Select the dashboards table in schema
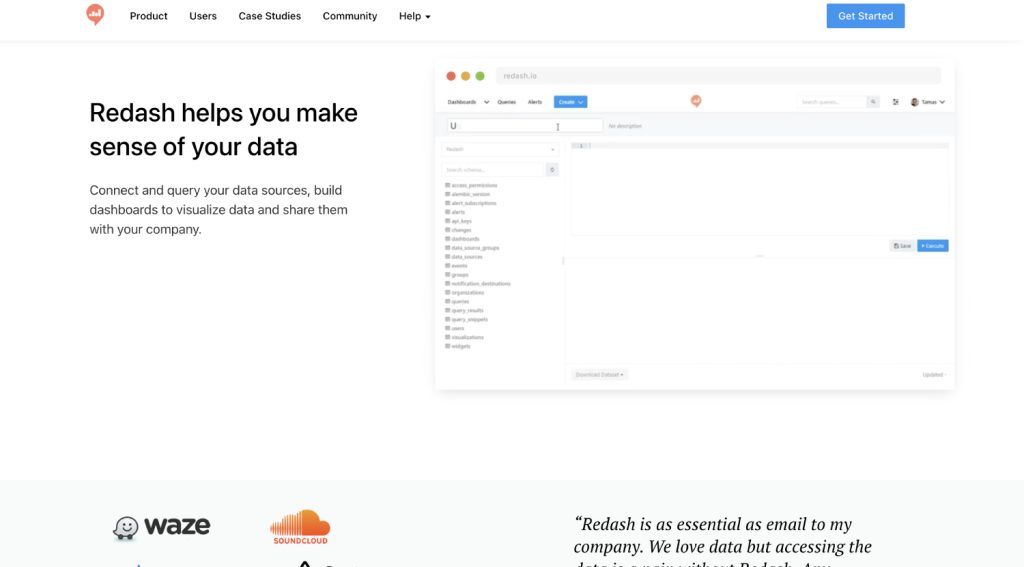The width and height of the screenshot is (1024, 567). [x=462, y=239]
